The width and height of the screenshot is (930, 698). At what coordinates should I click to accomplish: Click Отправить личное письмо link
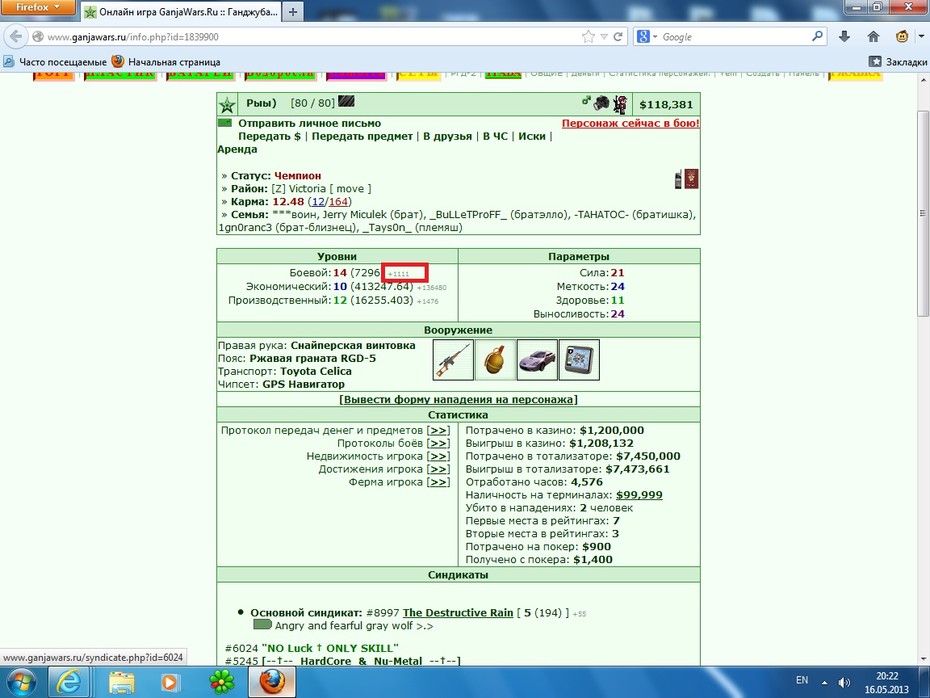310,123
